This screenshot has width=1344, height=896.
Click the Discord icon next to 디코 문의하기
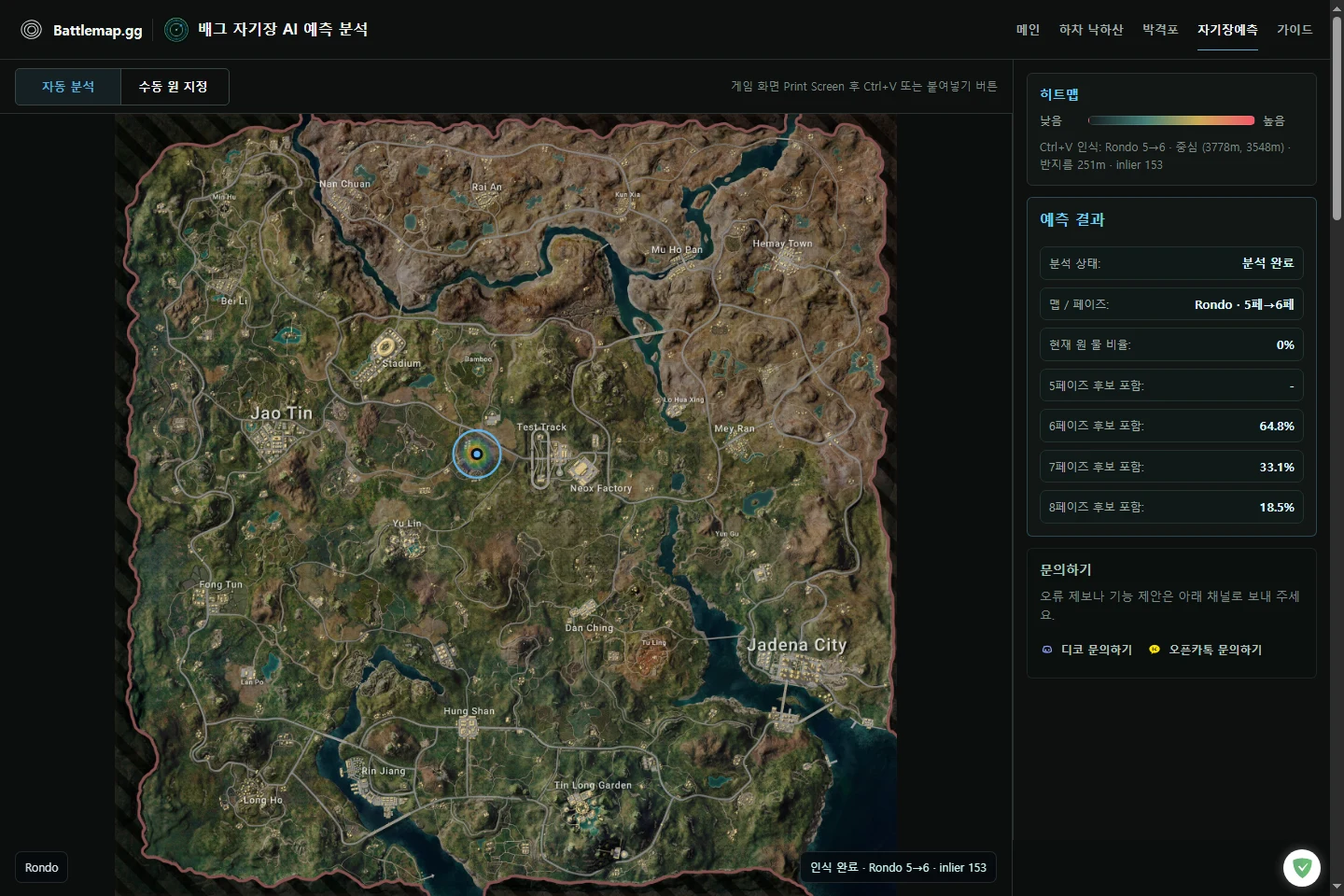pos(1047,650)
